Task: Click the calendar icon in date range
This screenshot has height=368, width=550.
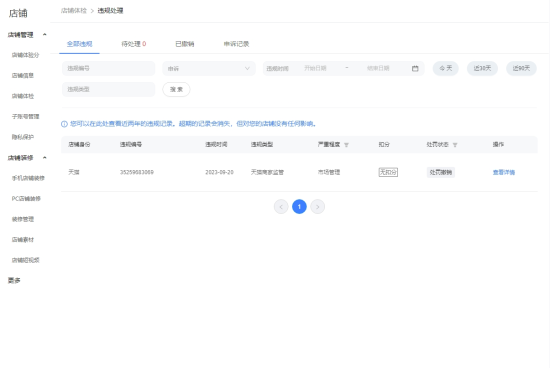Action: [x=415, y=68]
